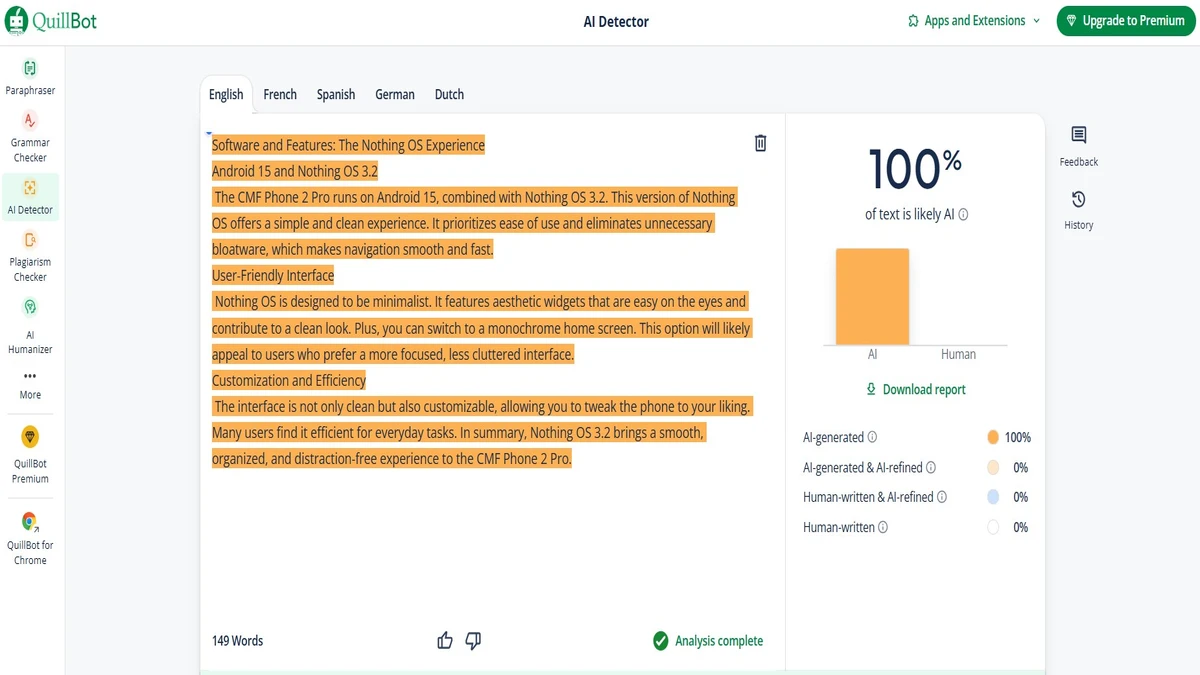Click inside the empty text editor area
Viewport: 1200px width, 675px height.
point(490,545)
